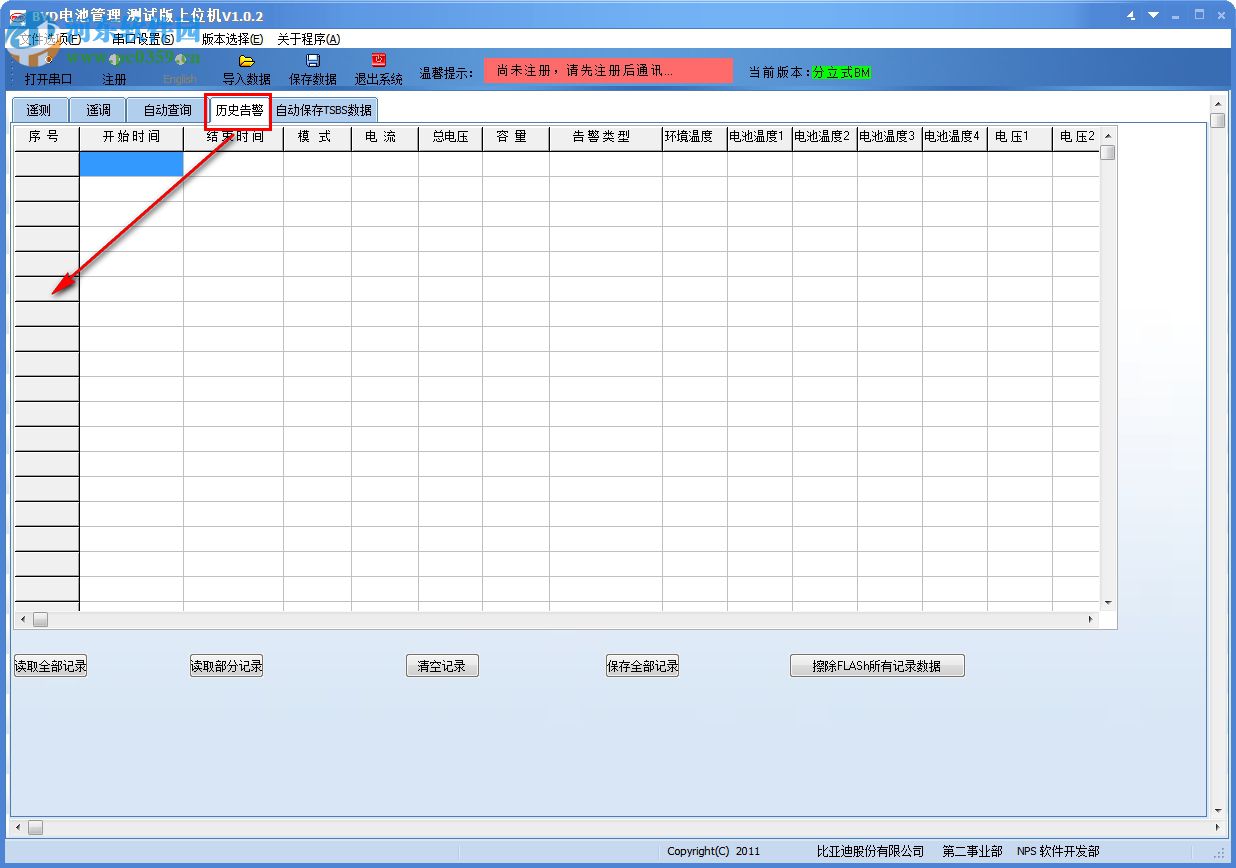Click the 退出系统 red exit icon

(379, 60)
